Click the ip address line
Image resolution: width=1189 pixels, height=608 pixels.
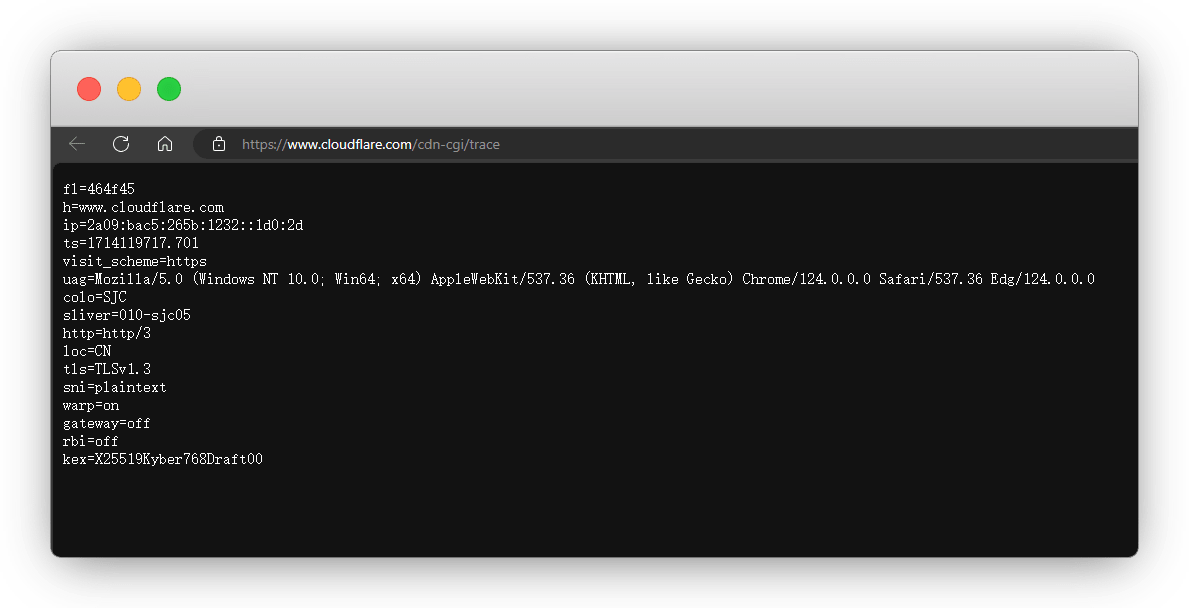pos(182,225)
